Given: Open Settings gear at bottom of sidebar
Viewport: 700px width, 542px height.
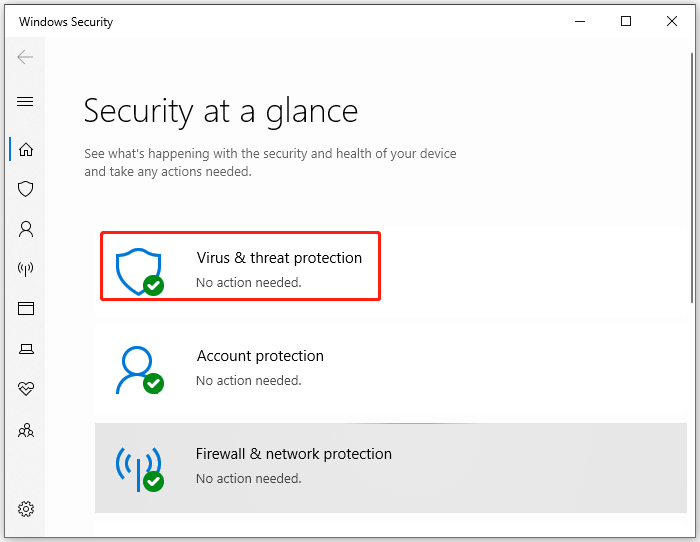Looking at the screenshot, I should point(26,509).
